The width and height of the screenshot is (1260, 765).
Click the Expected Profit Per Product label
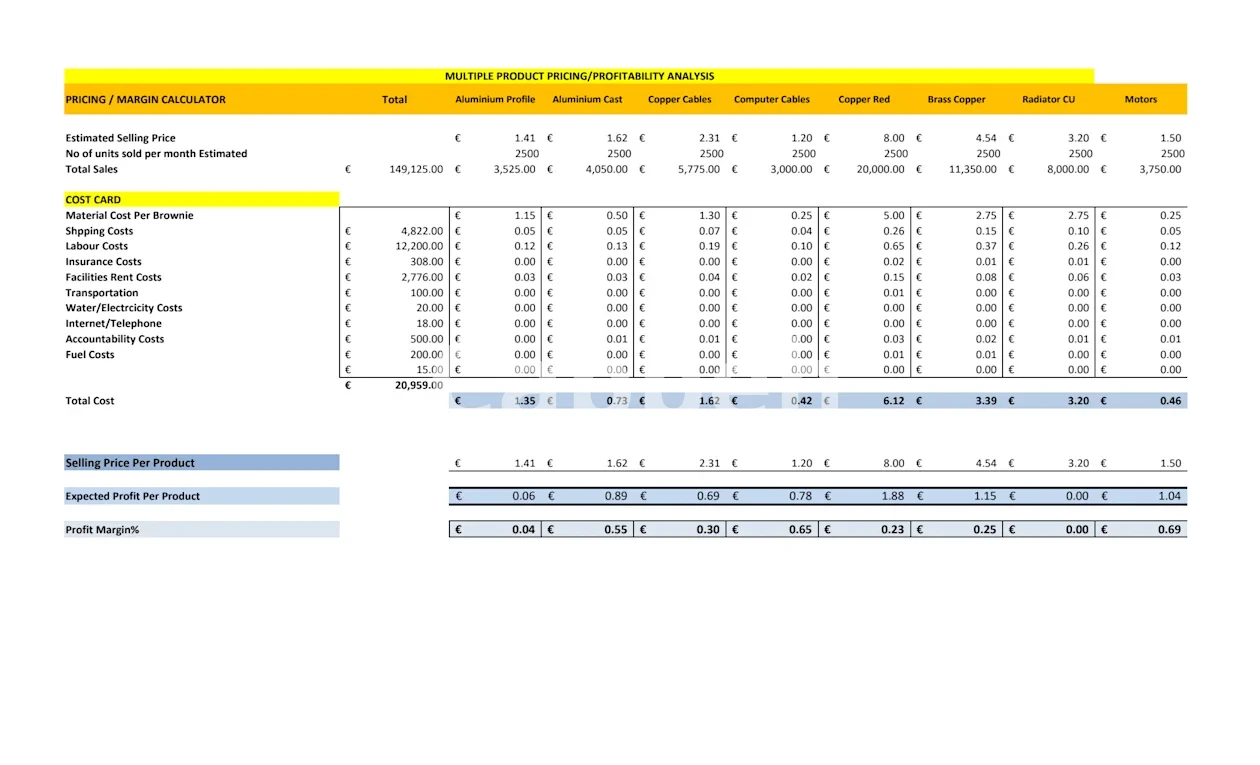133,496
